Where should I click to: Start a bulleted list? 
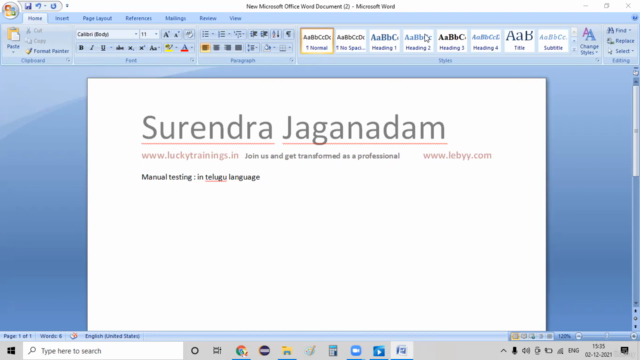pyautogui.click(x=205, y=34)
